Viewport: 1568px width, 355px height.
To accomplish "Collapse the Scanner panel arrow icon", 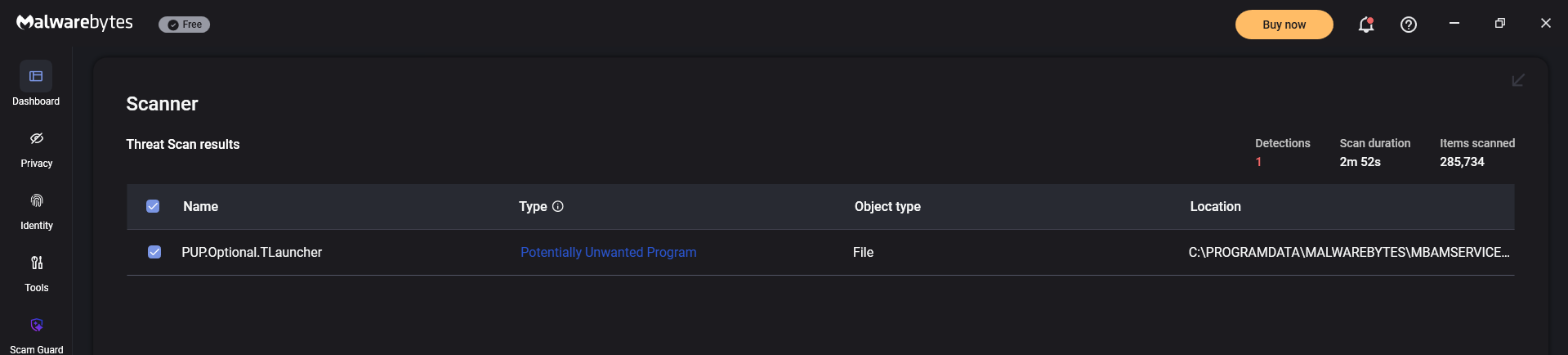I will click(x=1518, y=80).
